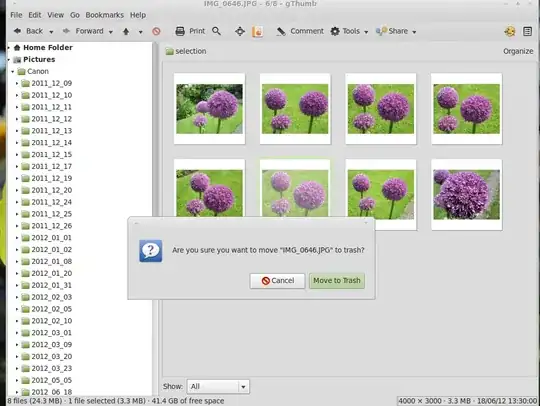Collapse the Canon folder expander
Viewport: 540px width, 406px height.
tap(13, 72)
